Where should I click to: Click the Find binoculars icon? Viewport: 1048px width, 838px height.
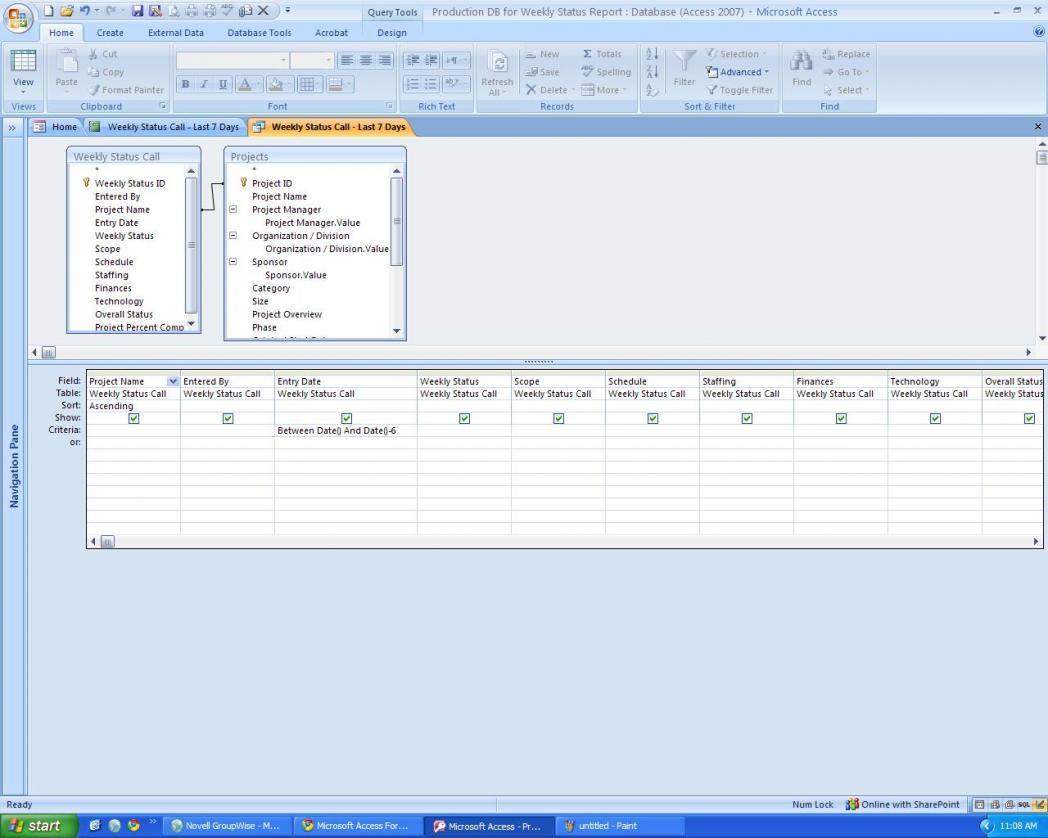coord(801,62)
